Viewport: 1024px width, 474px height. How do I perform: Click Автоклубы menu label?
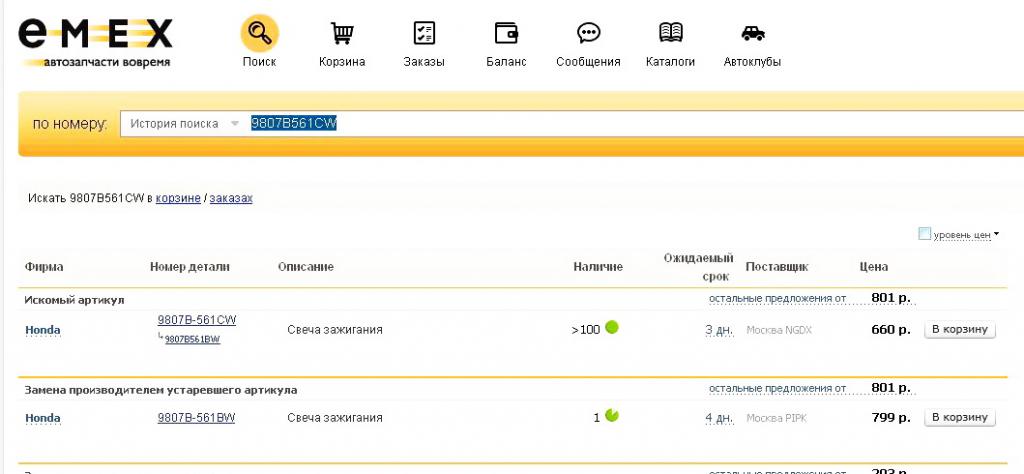[752, 62]
